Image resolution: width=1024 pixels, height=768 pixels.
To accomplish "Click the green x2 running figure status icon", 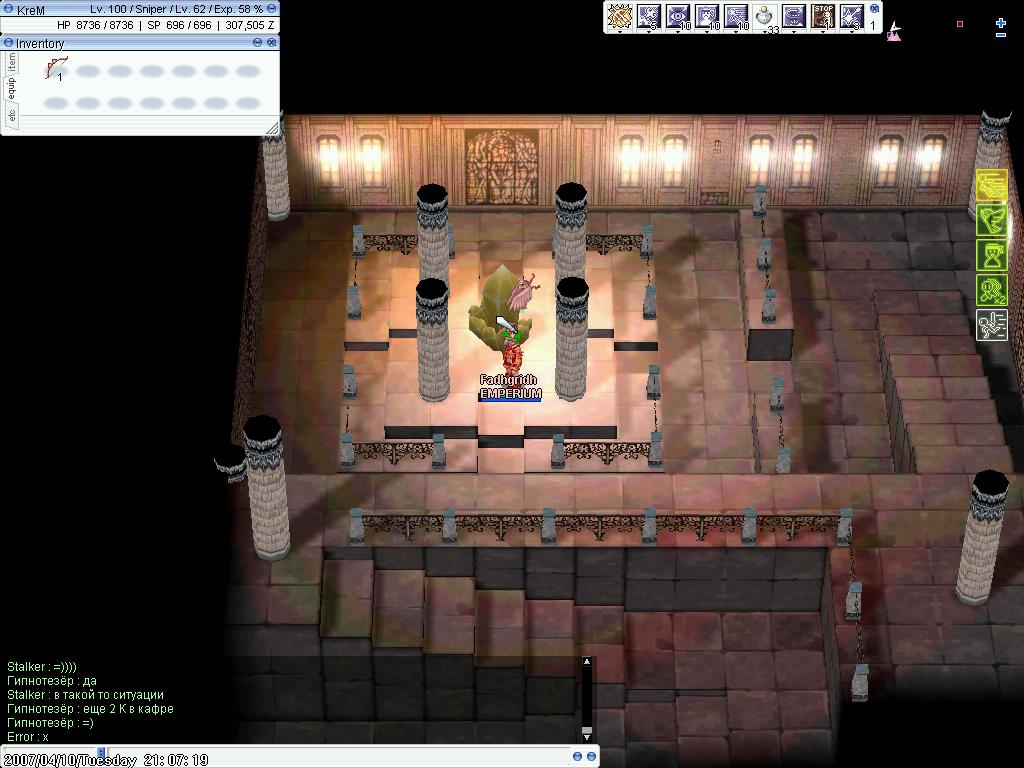I will pos(992,290).
